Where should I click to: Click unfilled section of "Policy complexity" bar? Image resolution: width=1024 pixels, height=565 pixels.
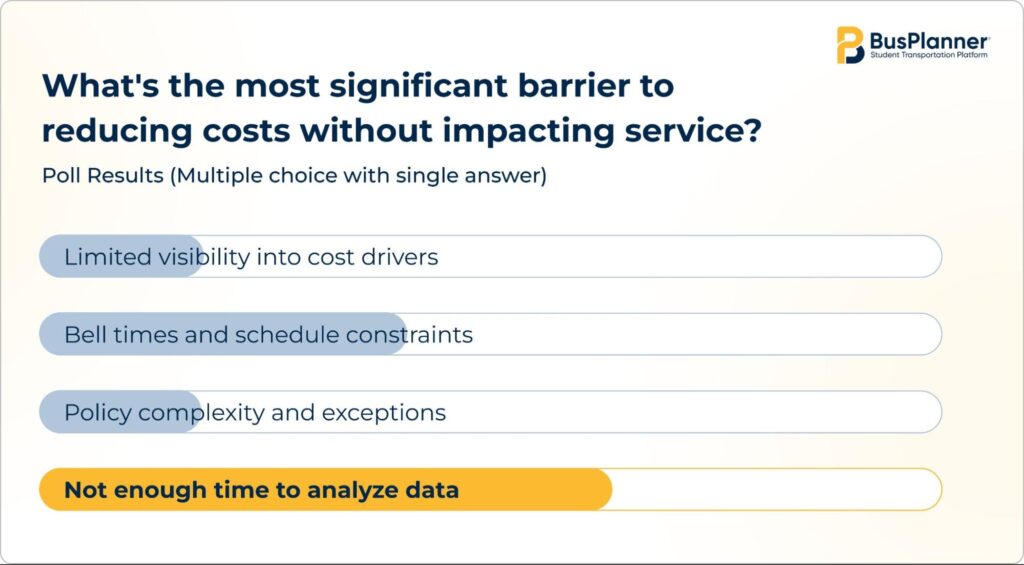(x=690, y=412)
